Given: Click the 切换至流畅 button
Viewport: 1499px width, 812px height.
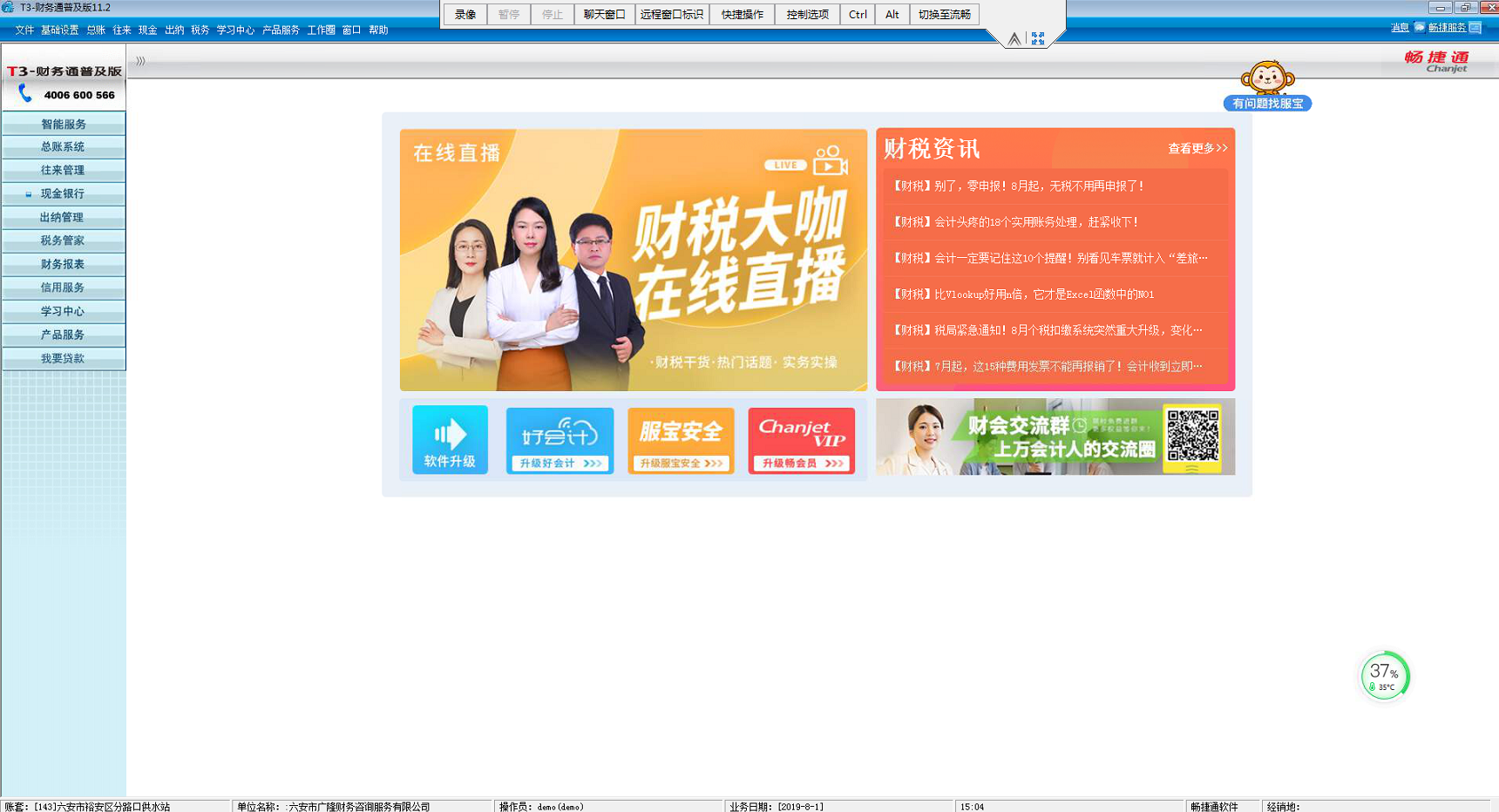Looking at the screenshot, I should [x=945, y=14].
